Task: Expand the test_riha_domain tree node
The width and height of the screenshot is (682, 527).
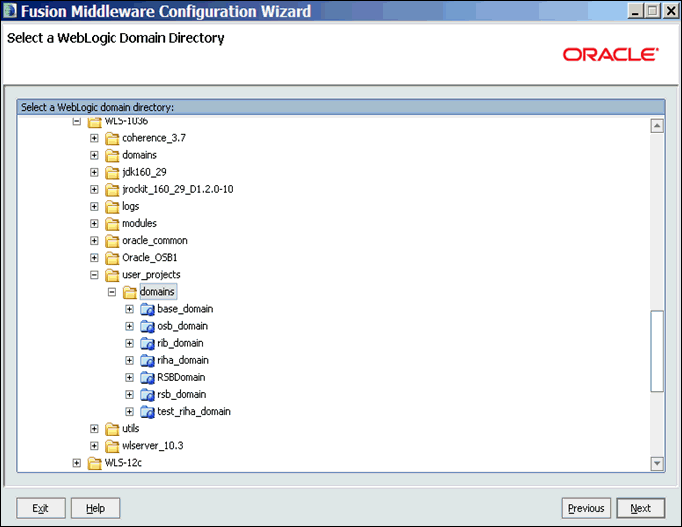Action: tap(129, 412)
